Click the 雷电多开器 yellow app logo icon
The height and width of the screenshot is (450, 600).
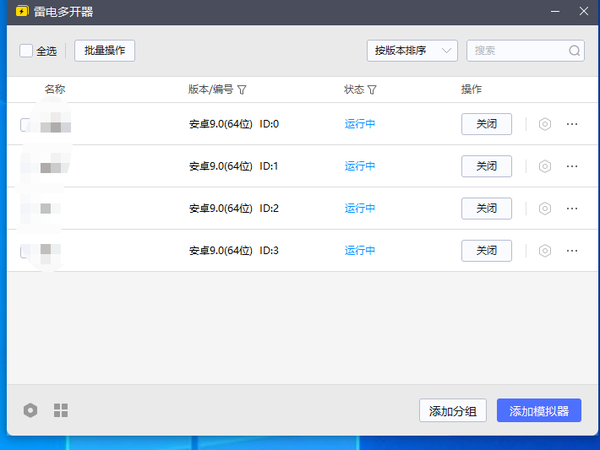[22, 11]
